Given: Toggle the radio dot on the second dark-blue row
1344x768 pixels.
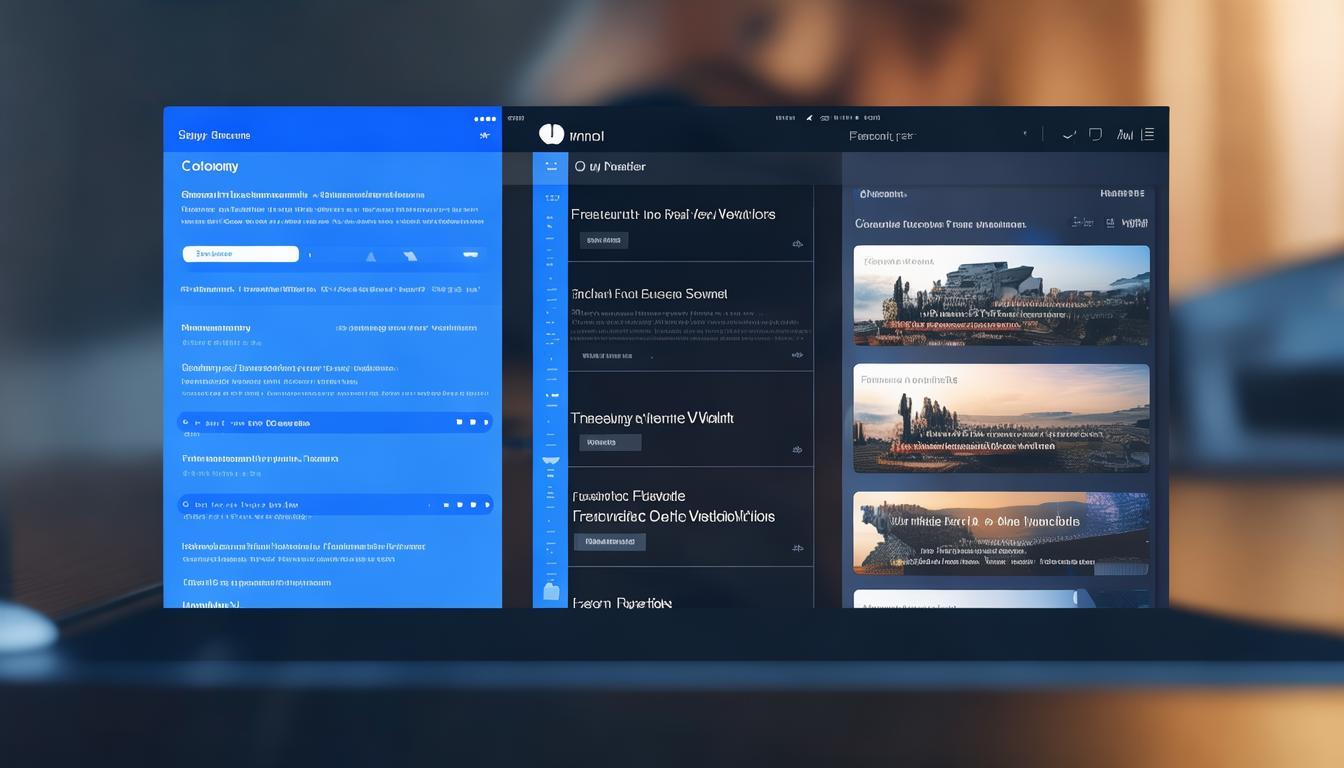Looking at the screenshot, I should [186, 505].
